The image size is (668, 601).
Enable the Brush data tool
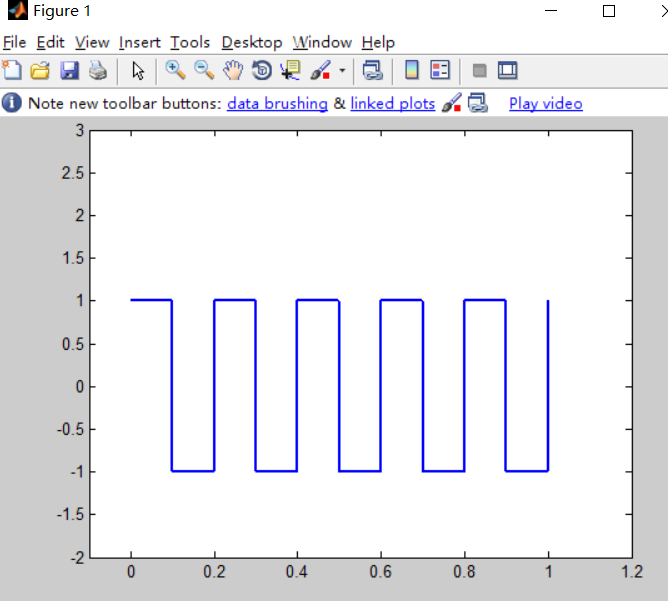[320, 70]
